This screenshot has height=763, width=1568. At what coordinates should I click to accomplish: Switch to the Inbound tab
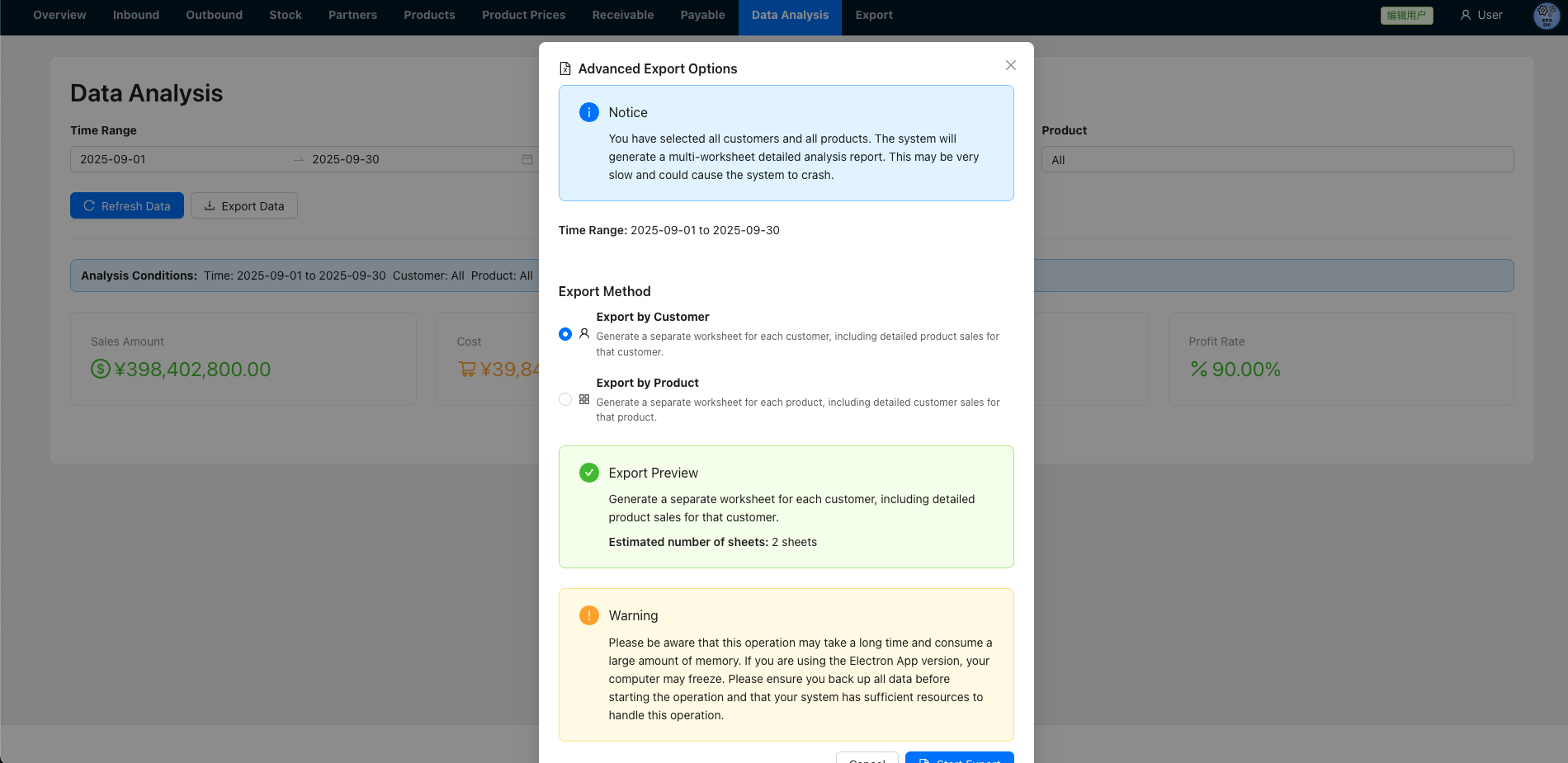pos(136,15)
